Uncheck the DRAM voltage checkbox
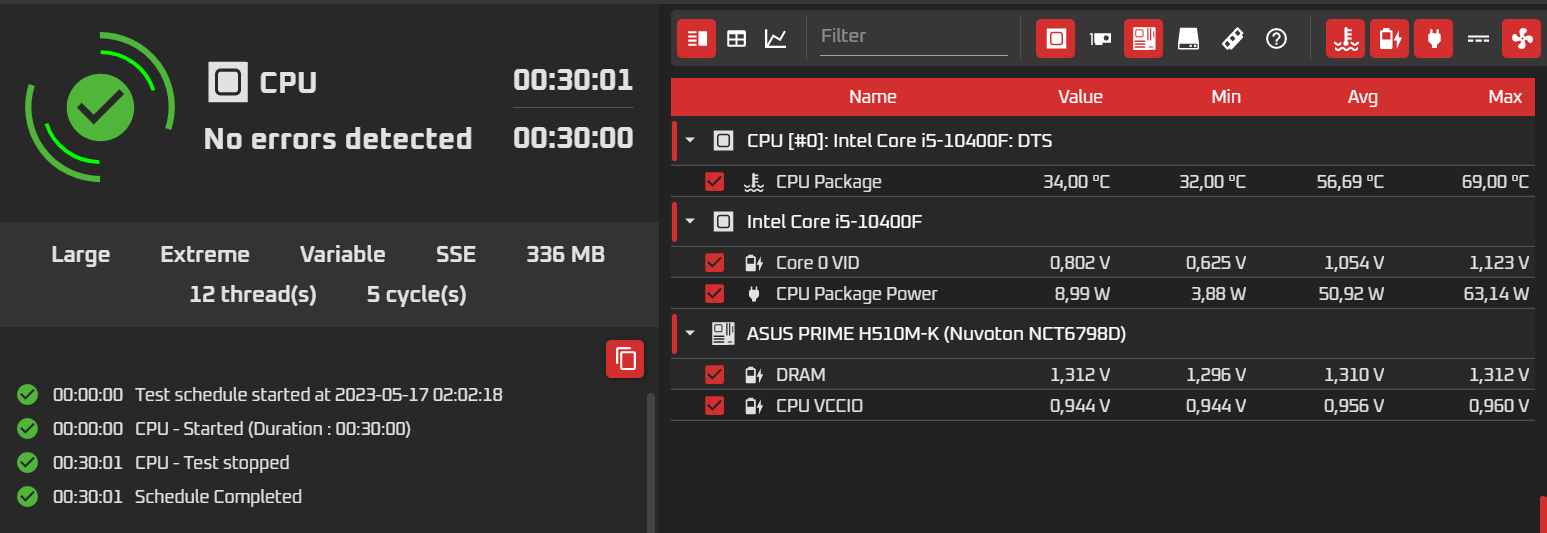The width and height of the screenshot is (1547, 533). tap(714, 375)
